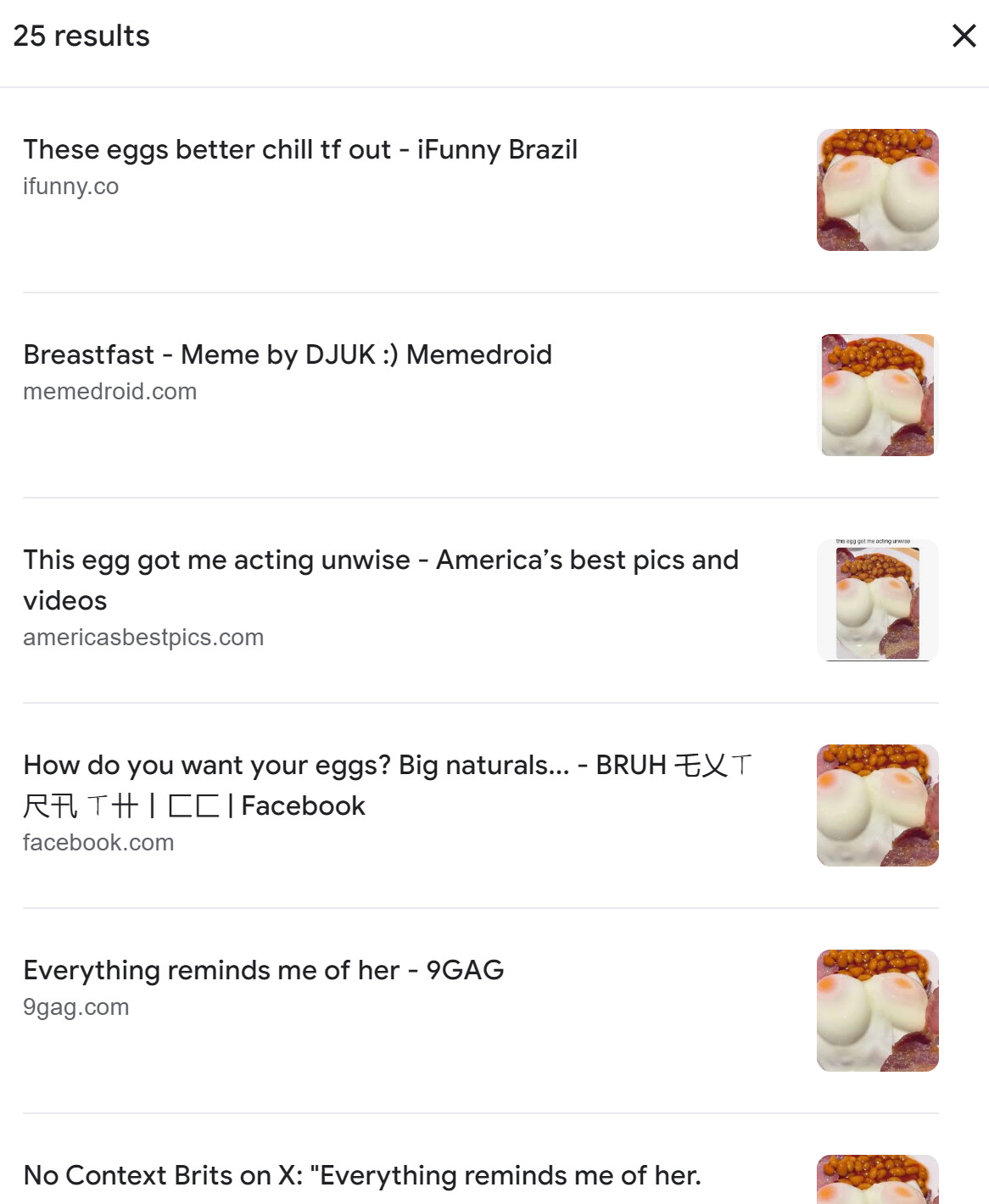Click the '25 results' heading

click(x=81, y=36)
